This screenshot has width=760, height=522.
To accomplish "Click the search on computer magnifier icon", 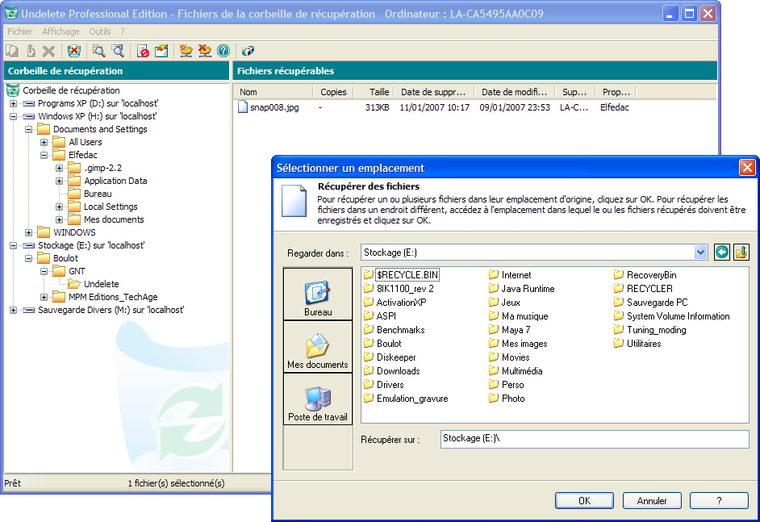I will tap(118, 51).
